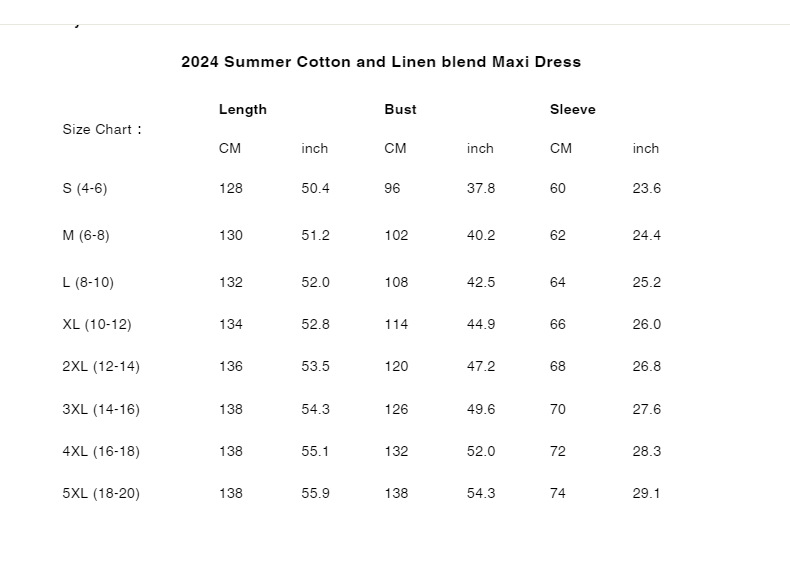The height and width of the screenshot is (567, 790).
Task: Click the Size Chart label
Action: [102, 130]
